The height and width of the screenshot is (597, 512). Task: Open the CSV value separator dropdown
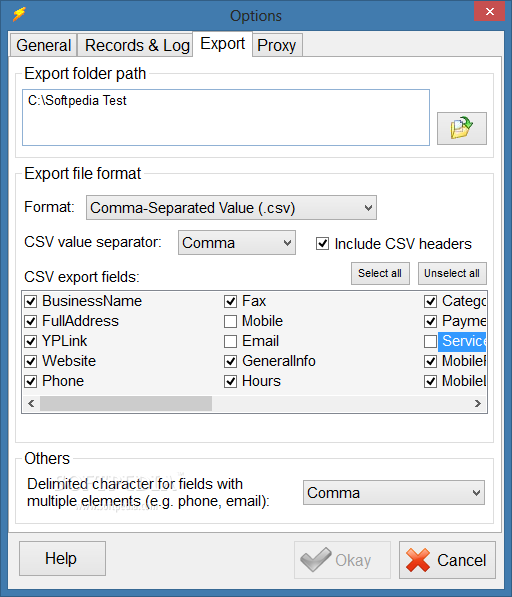tap(237, 243)
